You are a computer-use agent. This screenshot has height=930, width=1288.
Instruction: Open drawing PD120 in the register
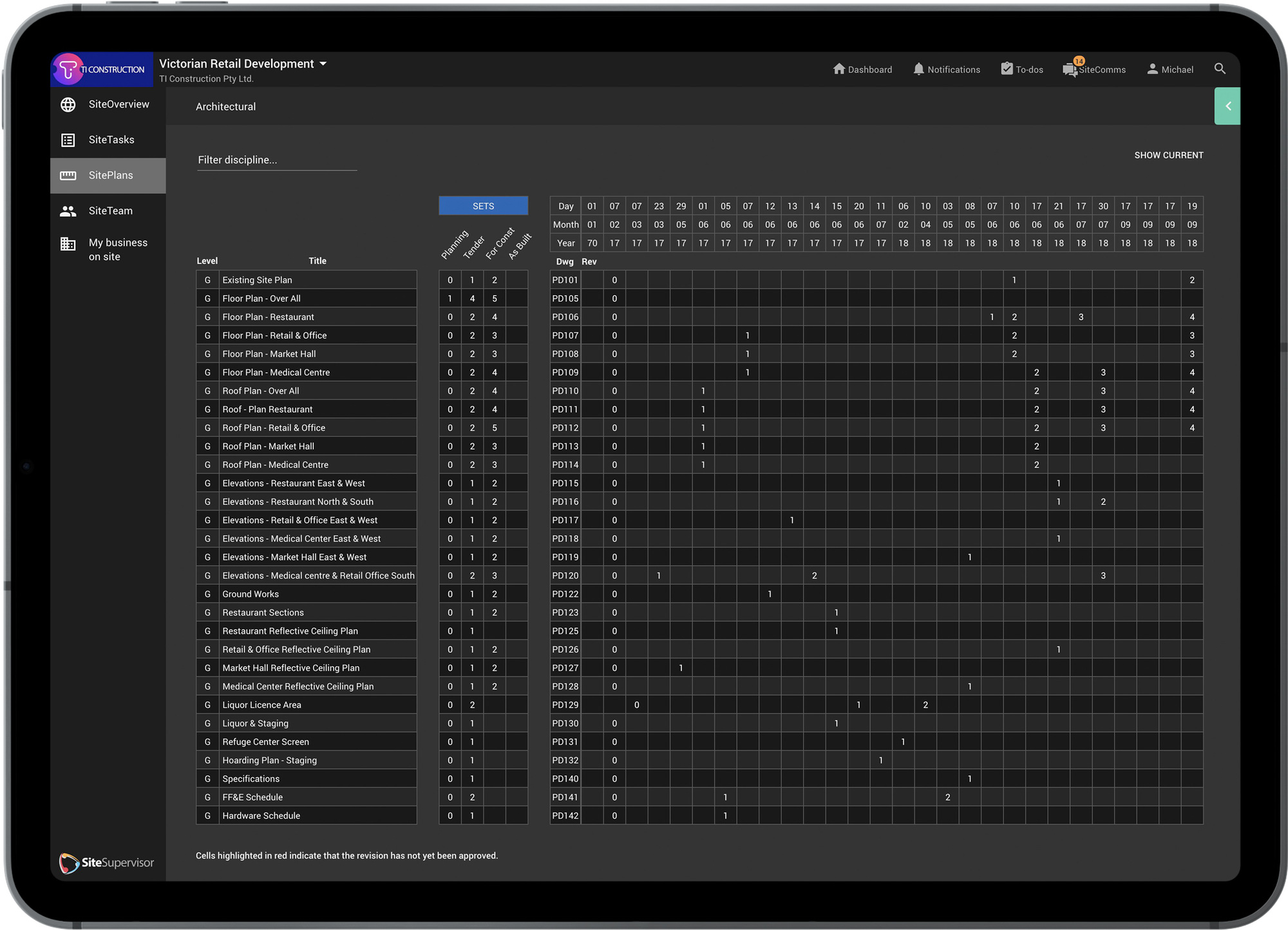565,576
